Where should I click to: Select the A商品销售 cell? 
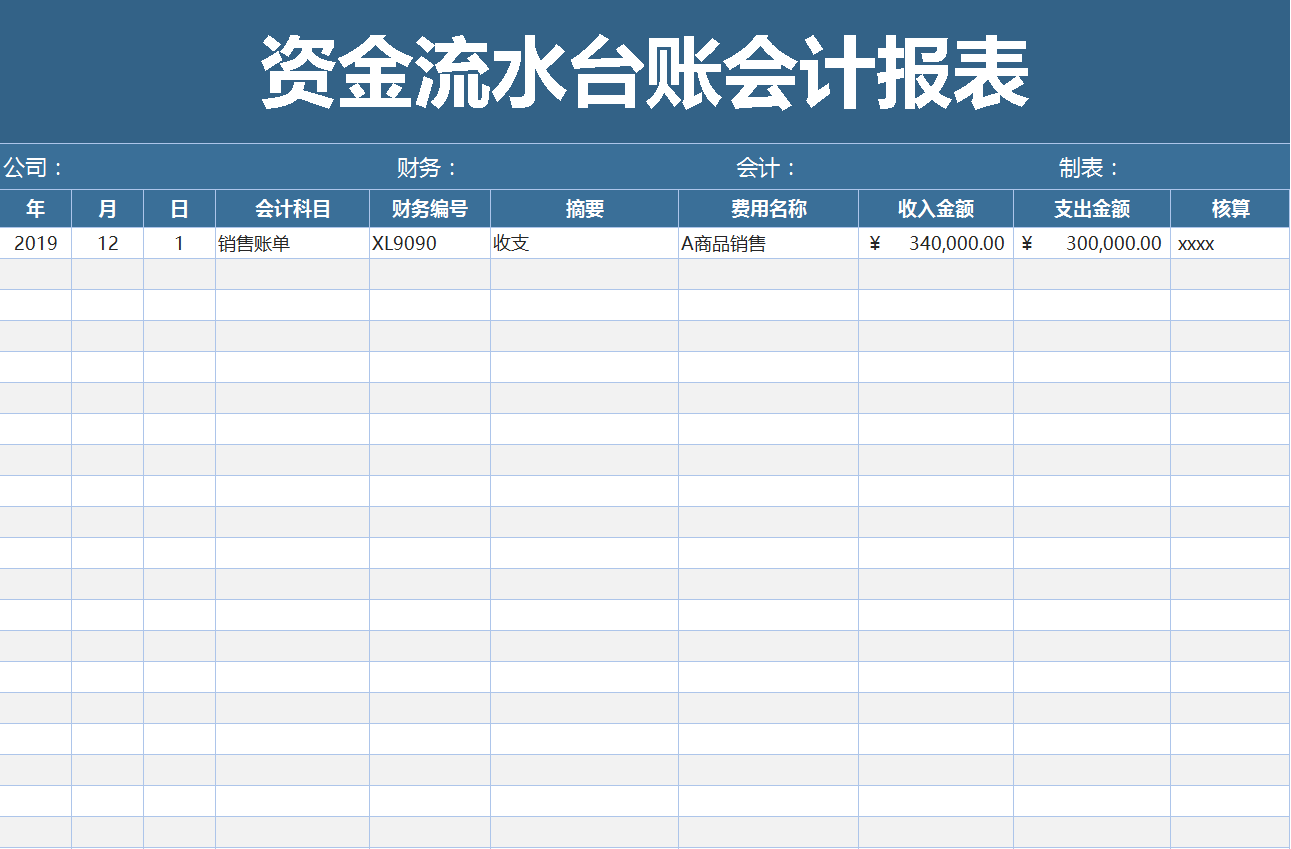tap(769, 243)
